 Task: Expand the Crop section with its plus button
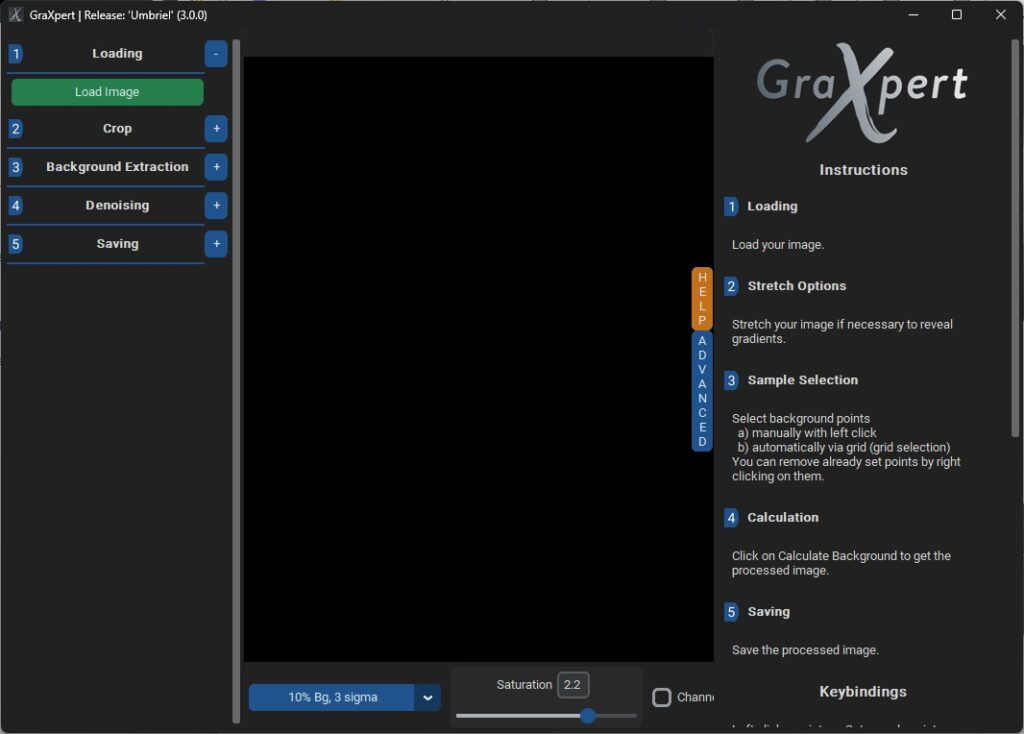tap(216, 128)
